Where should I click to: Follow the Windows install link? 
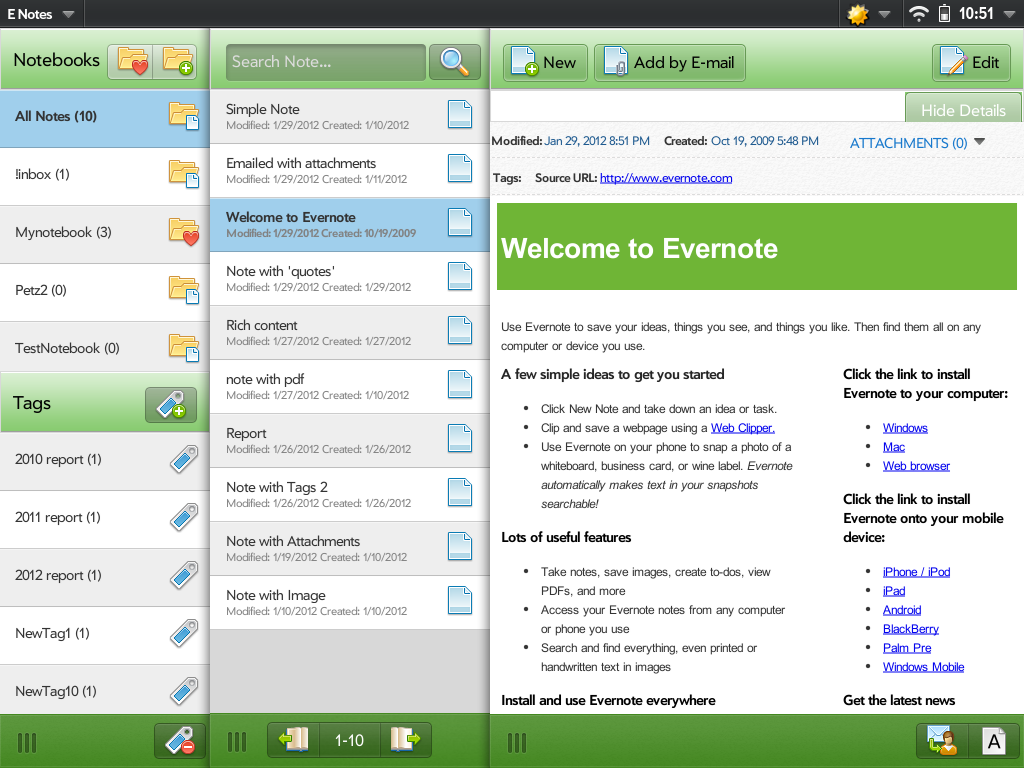click(905, 428)
